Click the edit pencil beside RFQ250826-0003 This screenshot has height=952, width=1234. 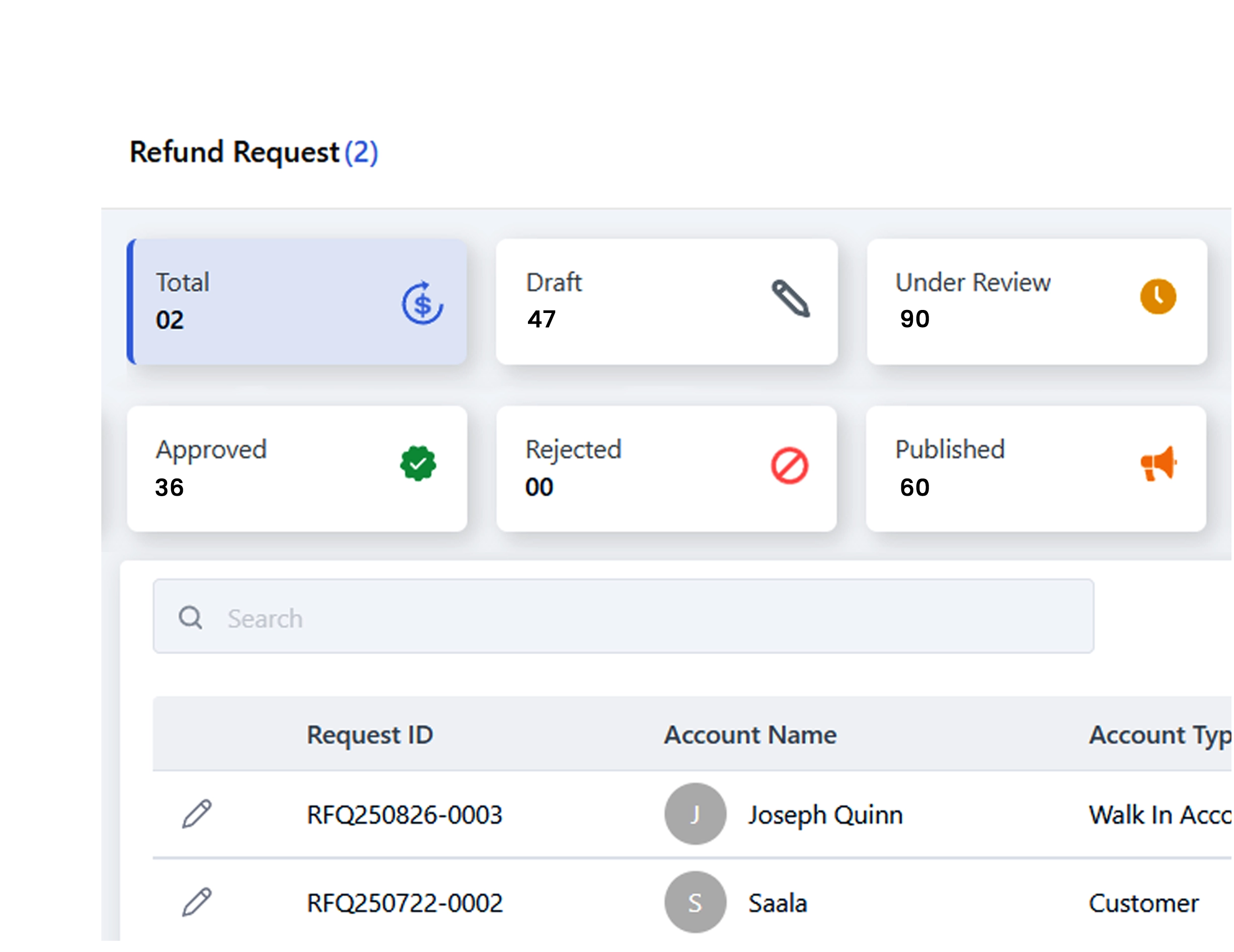[198, 814]
